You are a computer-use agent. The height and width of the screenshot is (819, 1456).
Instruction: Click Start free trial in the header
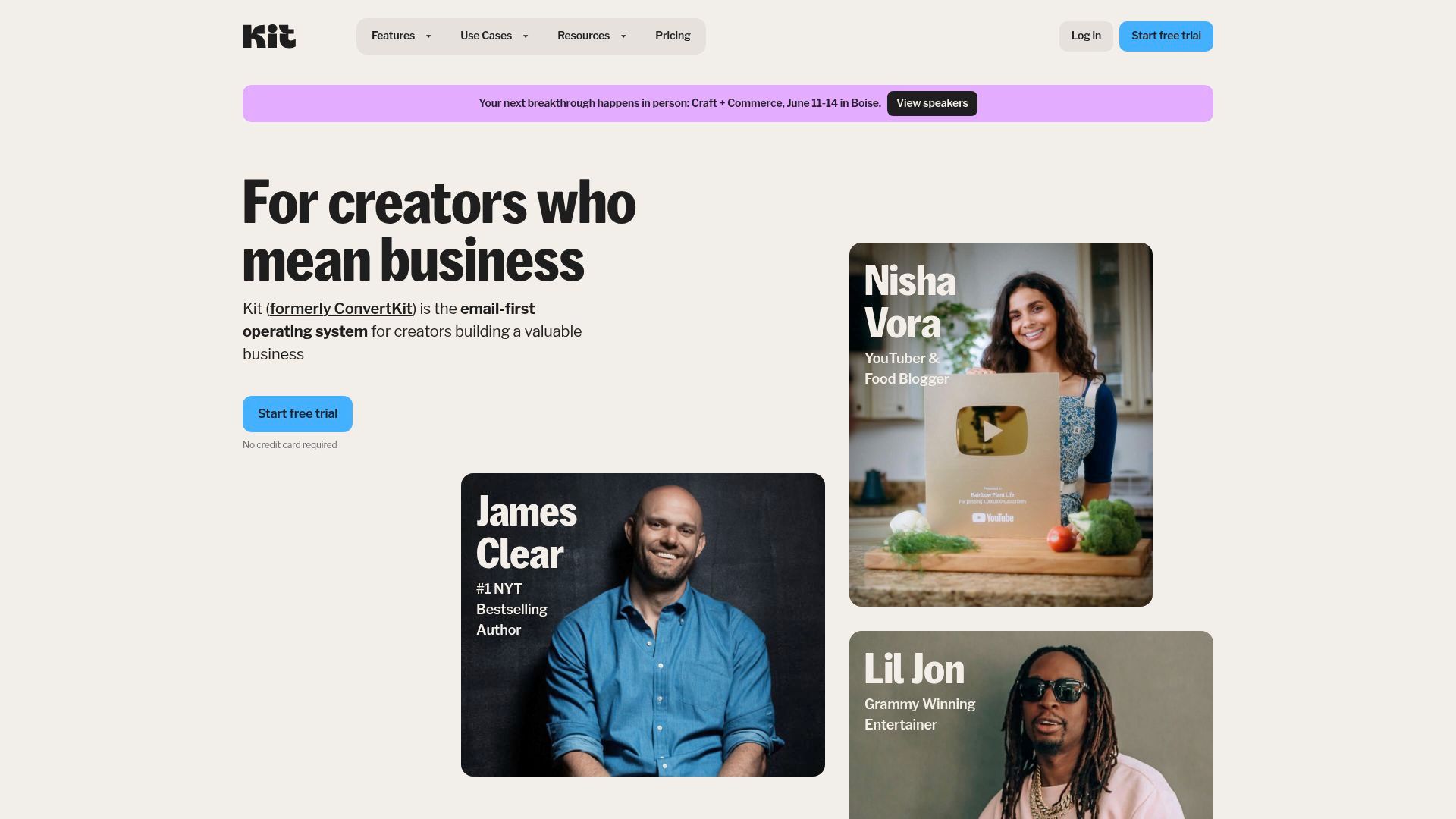(1166, 36)
